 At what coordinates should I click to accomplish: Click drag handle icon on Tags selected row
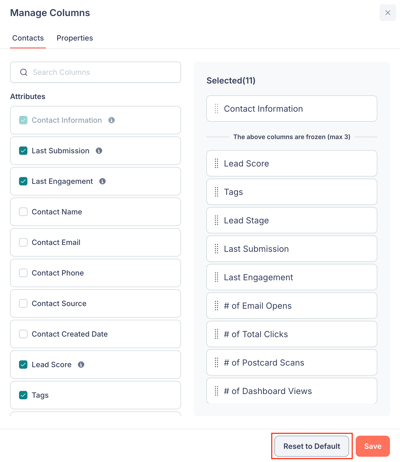(x=216, y=192)
